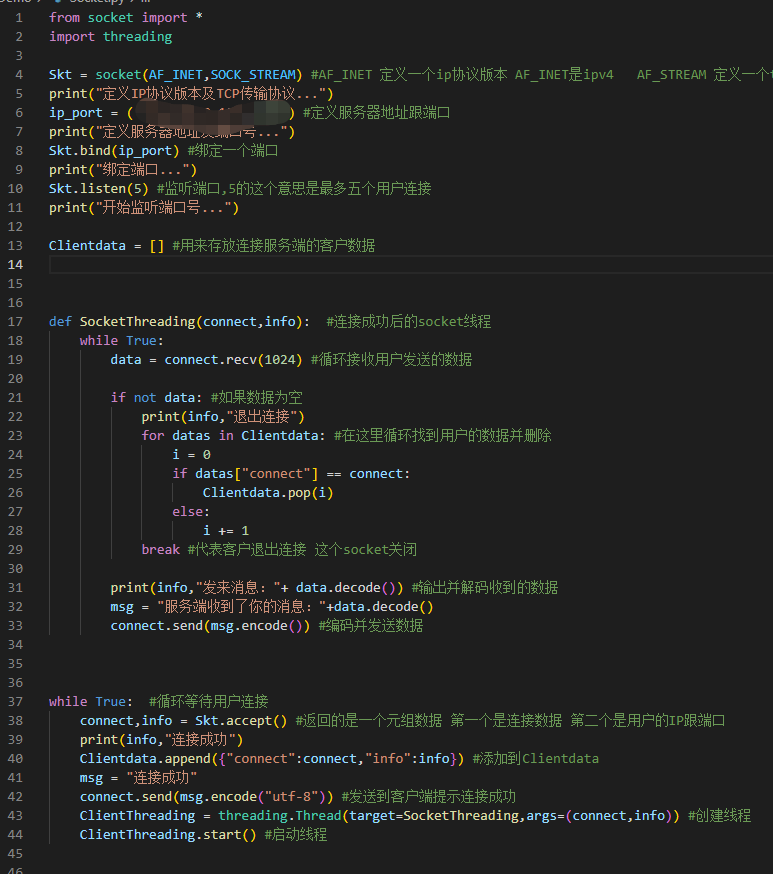Click "import threading" on line 2
Image resolution: width=773 pixels, height=874 pixels.
coord(110,37)
